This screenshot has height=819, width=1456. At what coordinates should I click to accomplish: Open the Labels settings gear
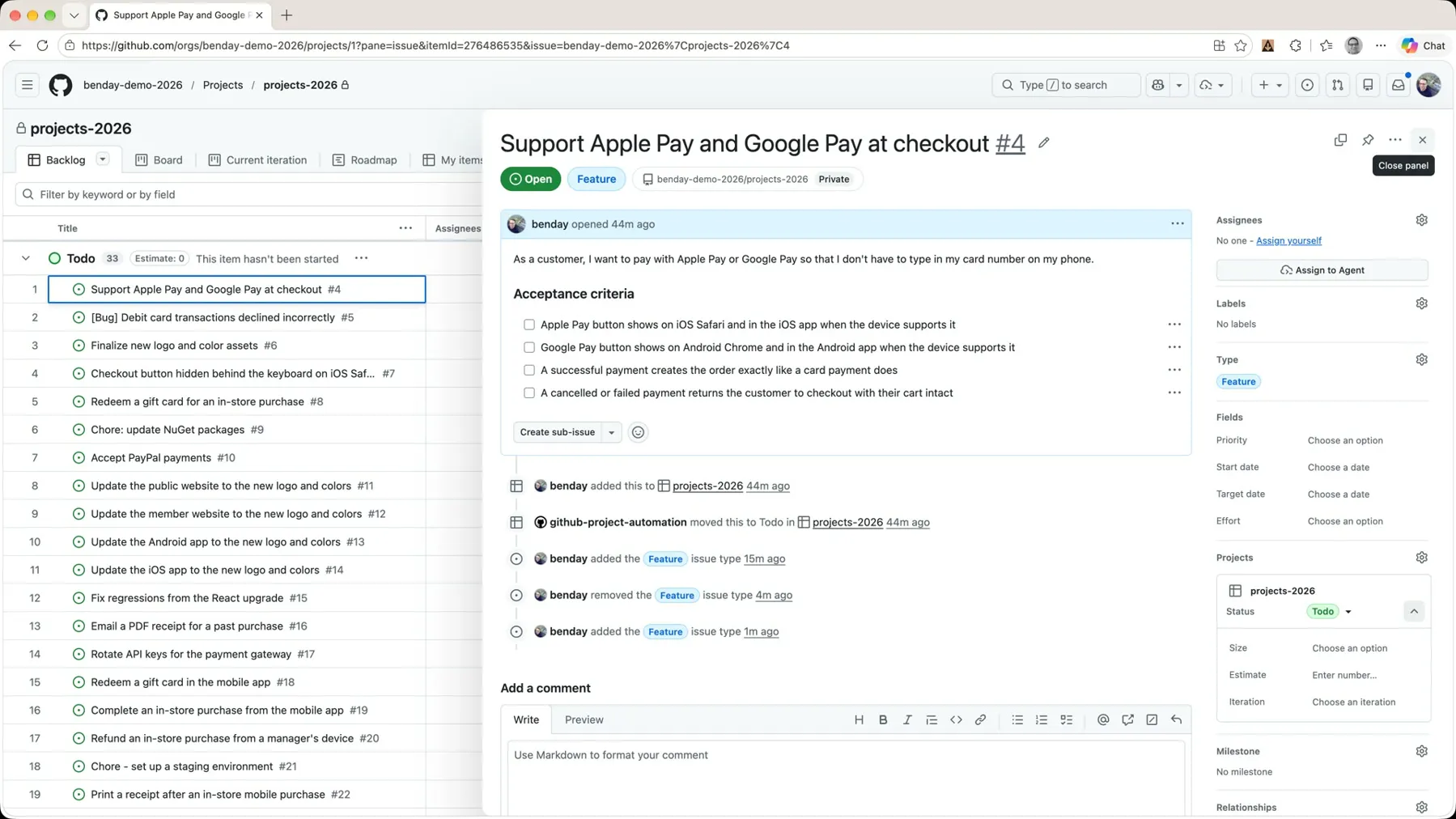(x=1421, y=303)
